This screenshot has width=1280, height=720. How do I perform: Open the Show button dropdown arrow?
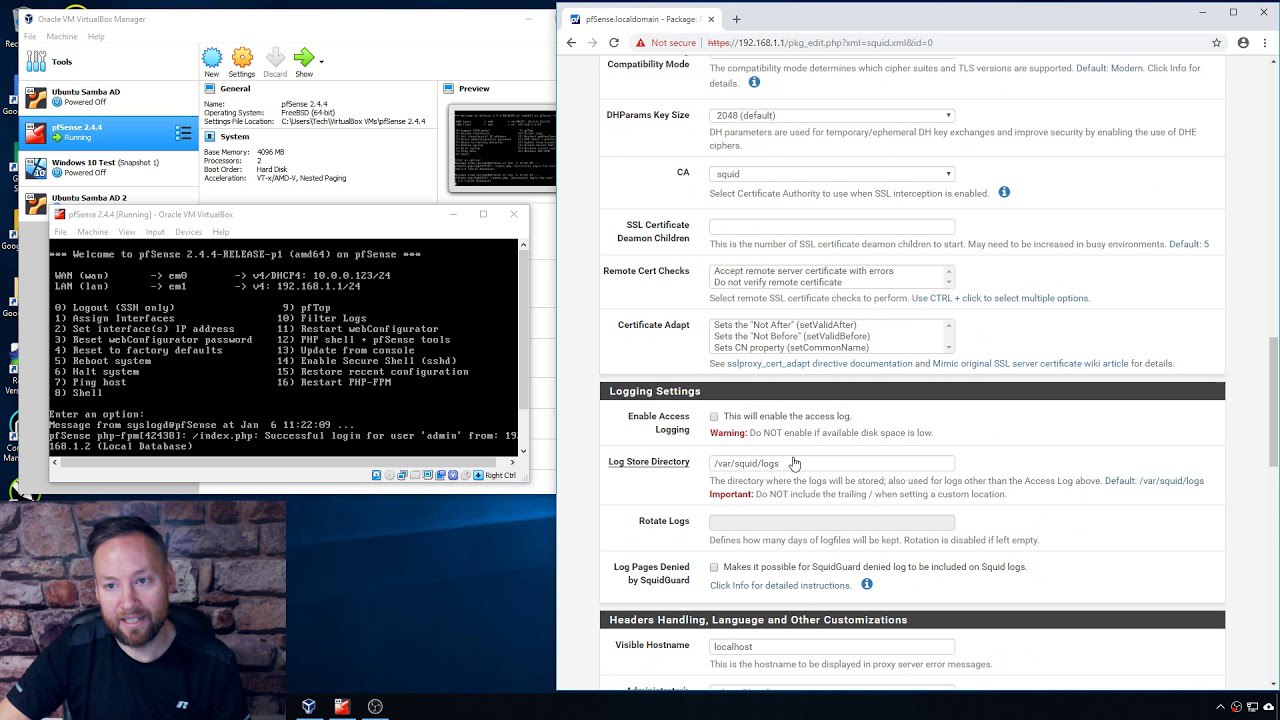pyautogui.click(x=321, y=61)
